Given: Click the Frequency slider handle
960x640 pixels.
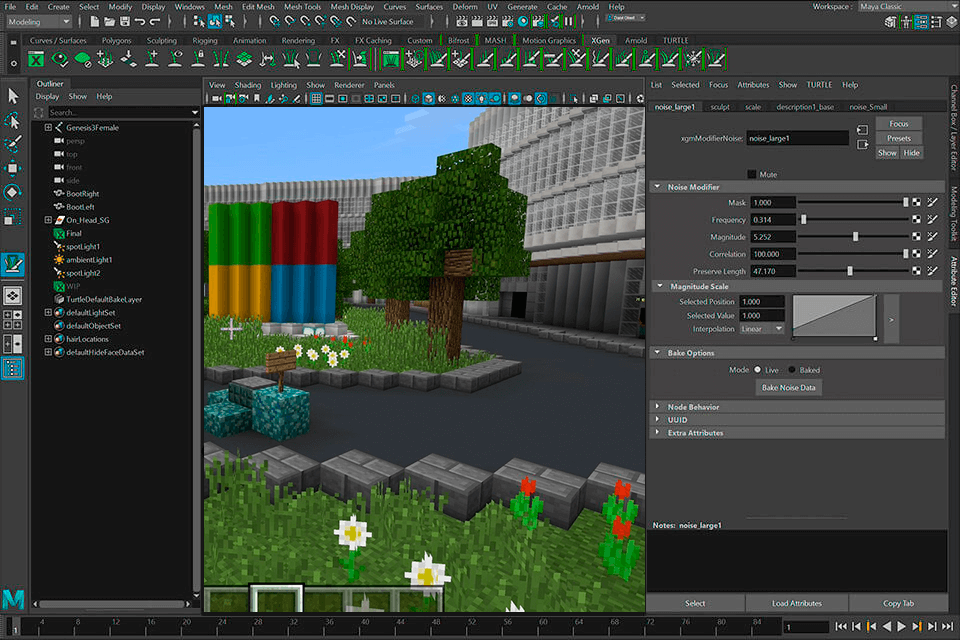Looking at the screenshot, I should pos(804,219).
